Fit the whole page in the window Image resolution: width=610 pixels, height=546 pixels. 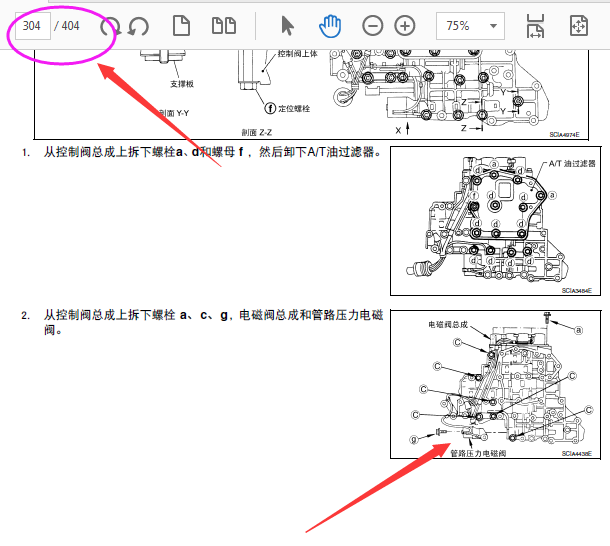pos(578,26)
